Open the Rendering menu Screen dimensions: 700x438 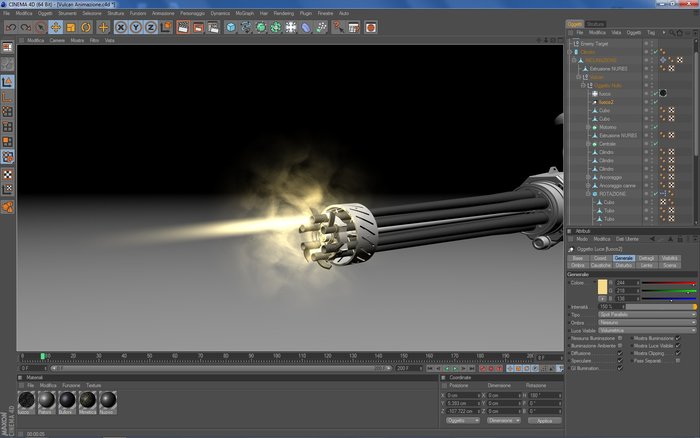point(283,13)
